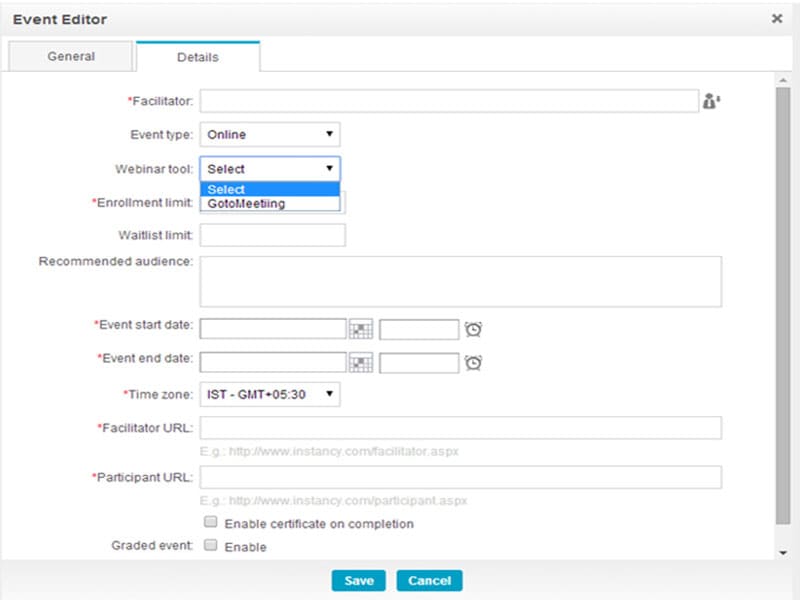Viewport: 800px width, 600px height.
Task: Click the scrollbar up arrow
Action: [x=782, y=79]
